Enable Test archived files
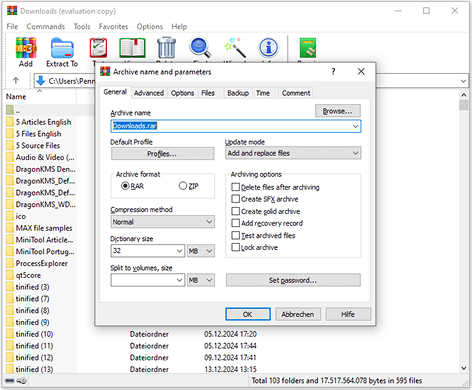 coord(235,235)
